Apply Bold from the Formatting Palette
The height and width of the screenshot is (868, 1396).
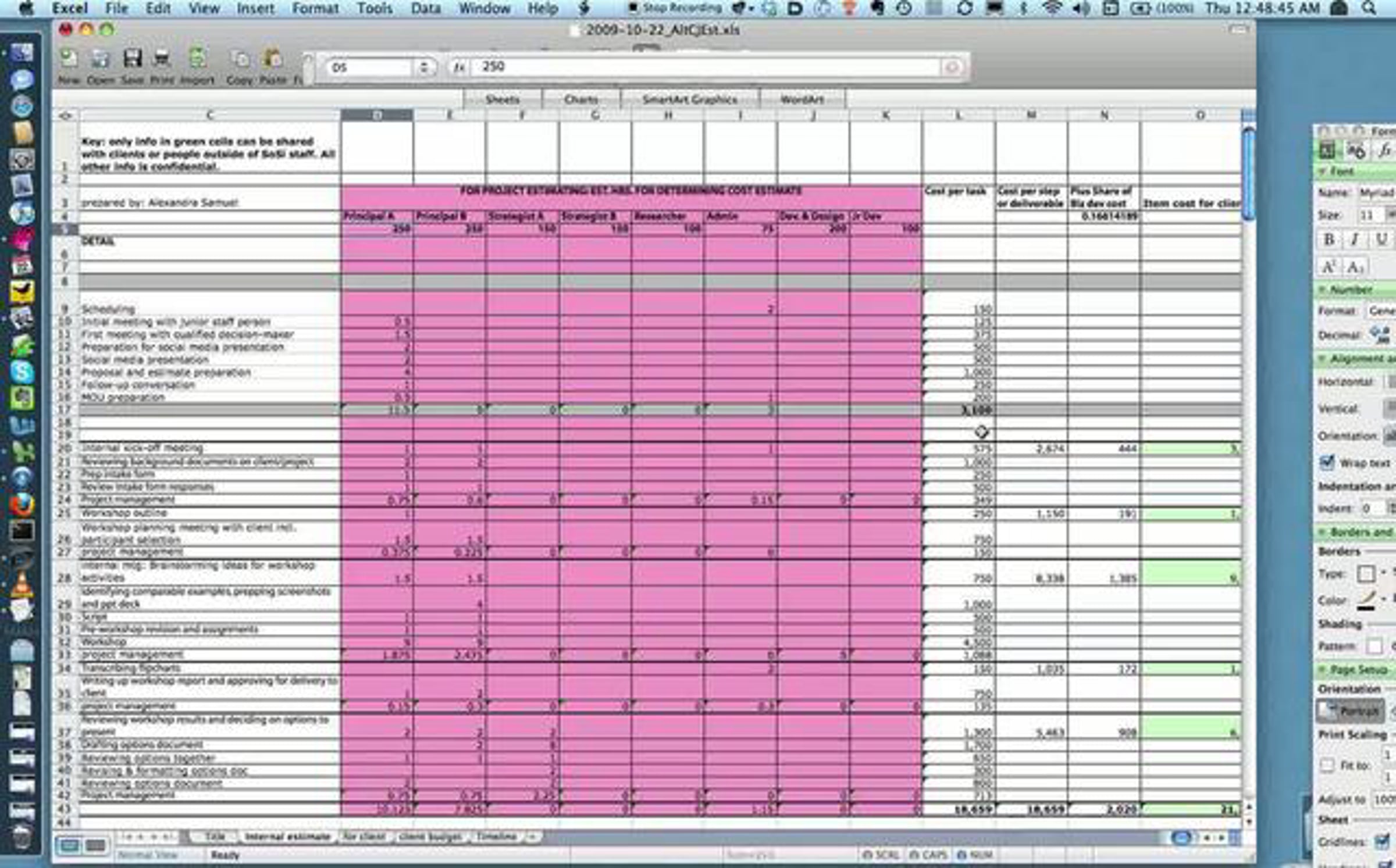1329,240
